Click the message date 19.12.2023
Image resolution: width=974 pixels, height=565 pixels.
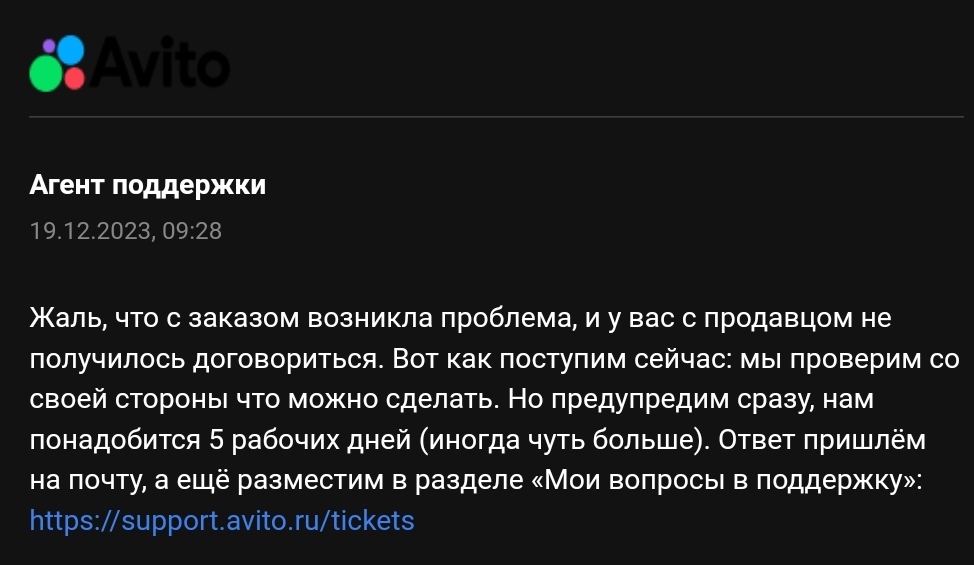pos(91,231)
